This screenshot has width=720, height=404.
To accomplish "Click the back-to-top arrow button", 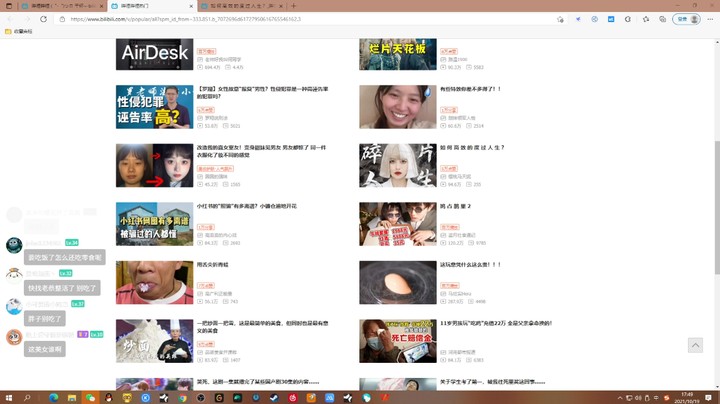I will point(695,345).
